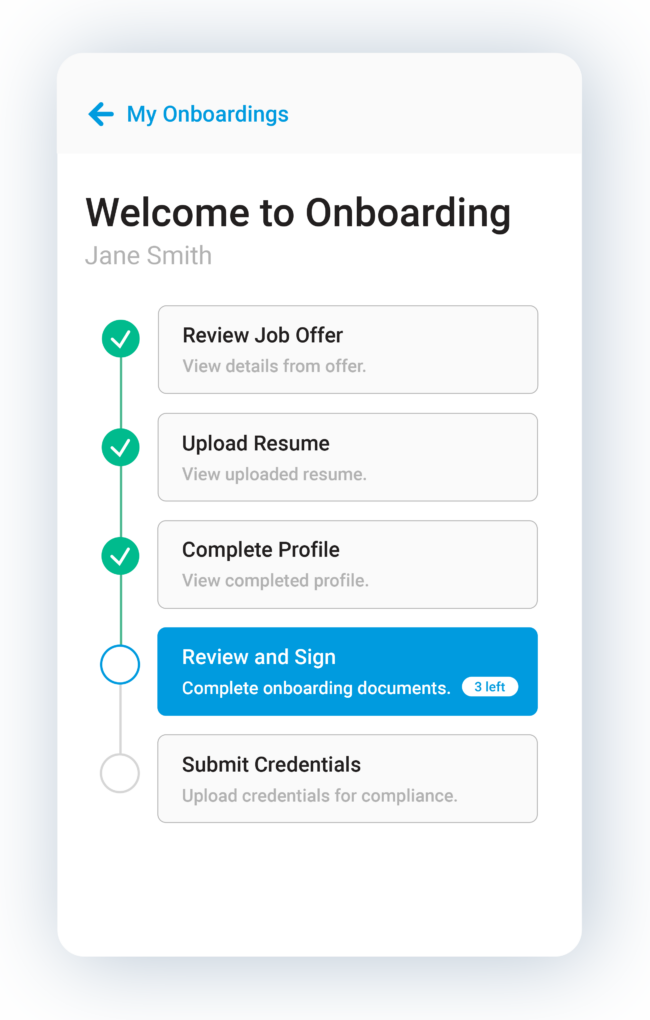
Task: Select the blue empty circle for Review and Sign
Action: point(120,664)
